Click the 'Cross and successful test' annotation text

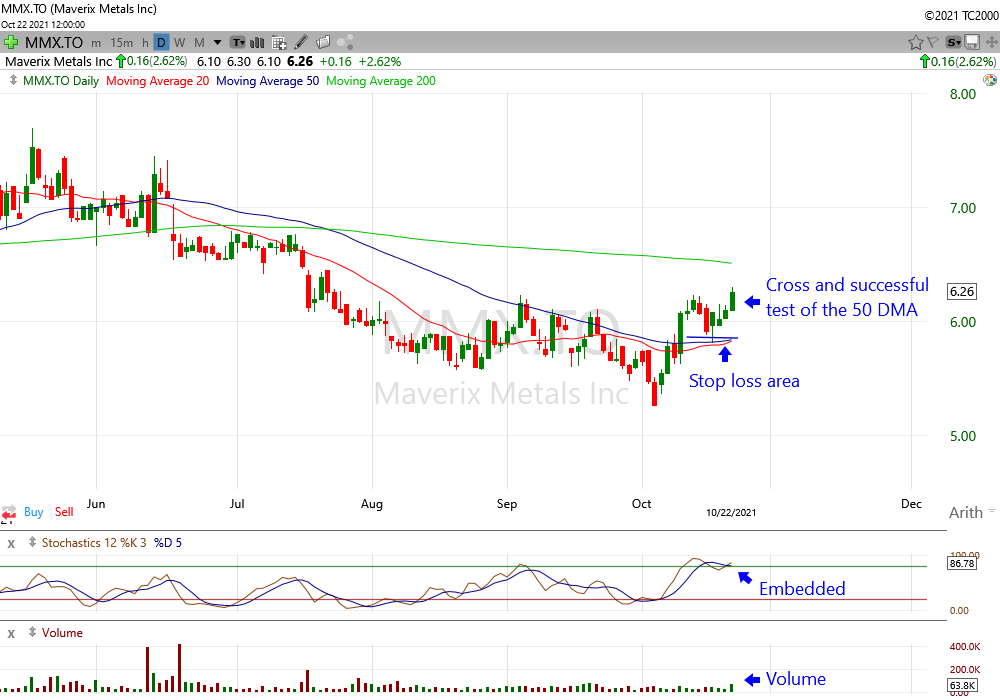pos(847,297)
